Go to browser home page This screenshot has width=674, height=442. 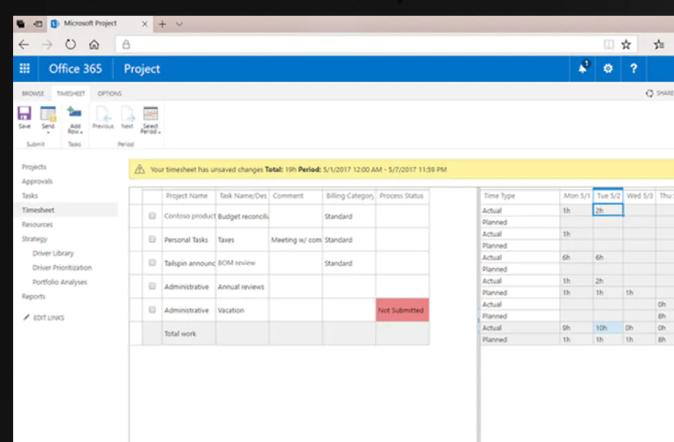pos(94,44)
